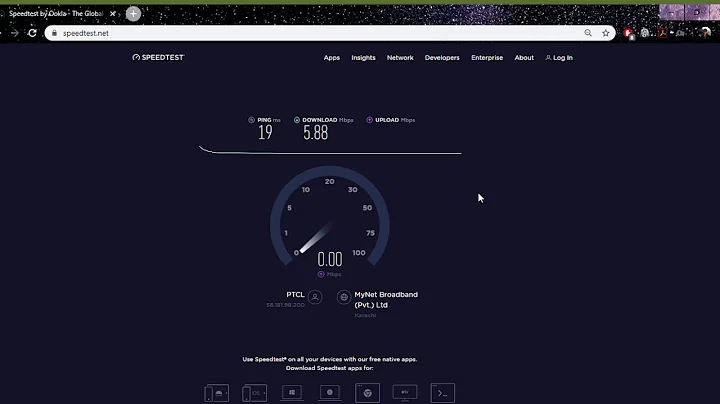
Task: Open the Windows app download icon
Action: (292, 393)
